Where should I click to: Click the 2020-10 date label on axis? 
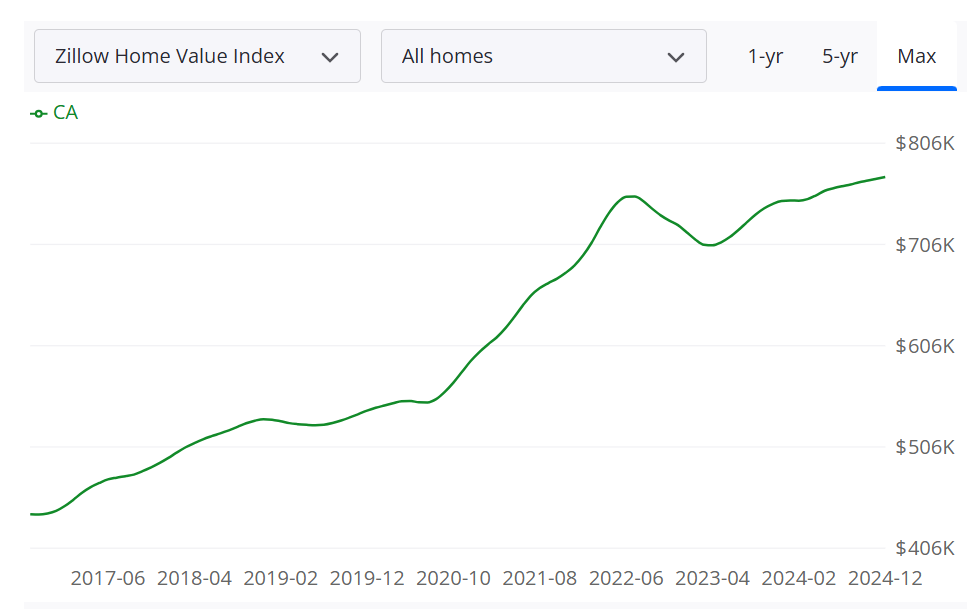click(x=453, y=579)
